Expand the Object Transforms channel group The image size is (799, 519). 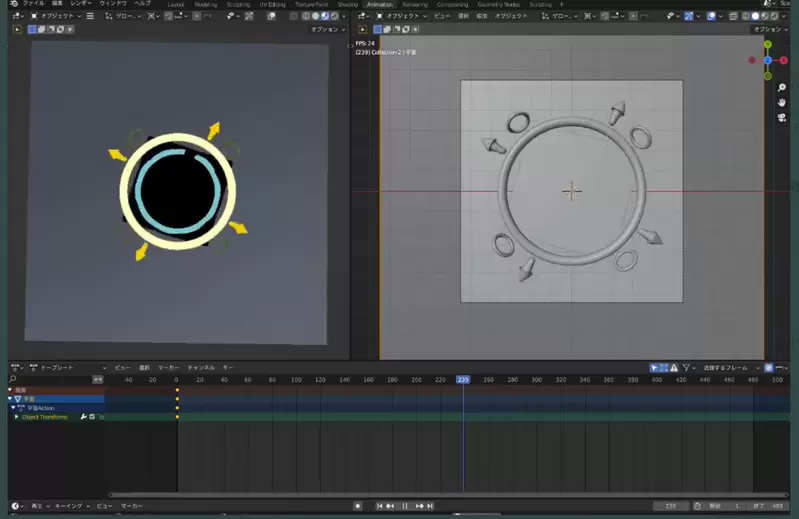[16, 417]
